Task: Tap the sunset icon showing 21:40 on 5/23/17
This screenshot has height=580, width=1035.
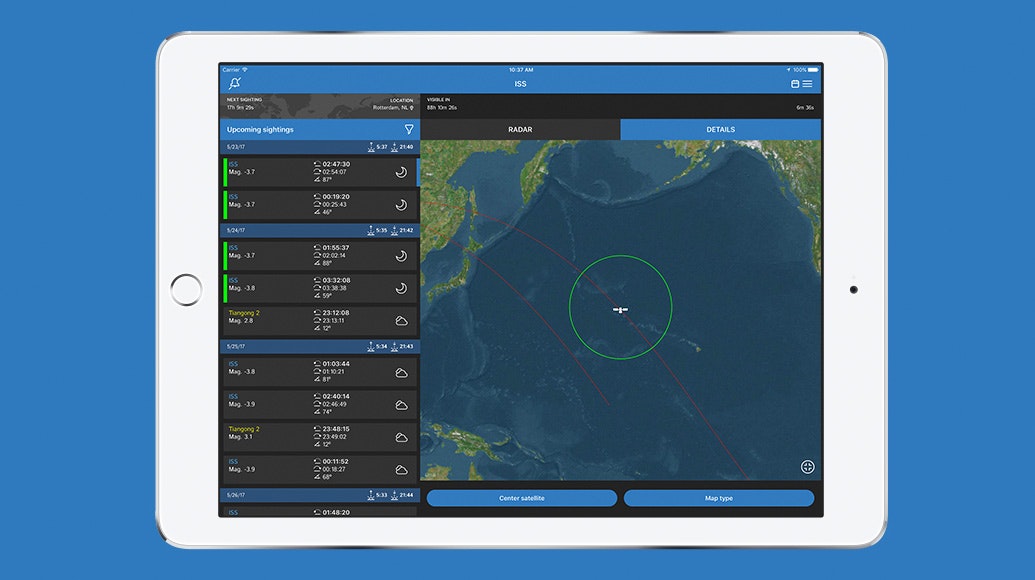Action: point(395,146)
